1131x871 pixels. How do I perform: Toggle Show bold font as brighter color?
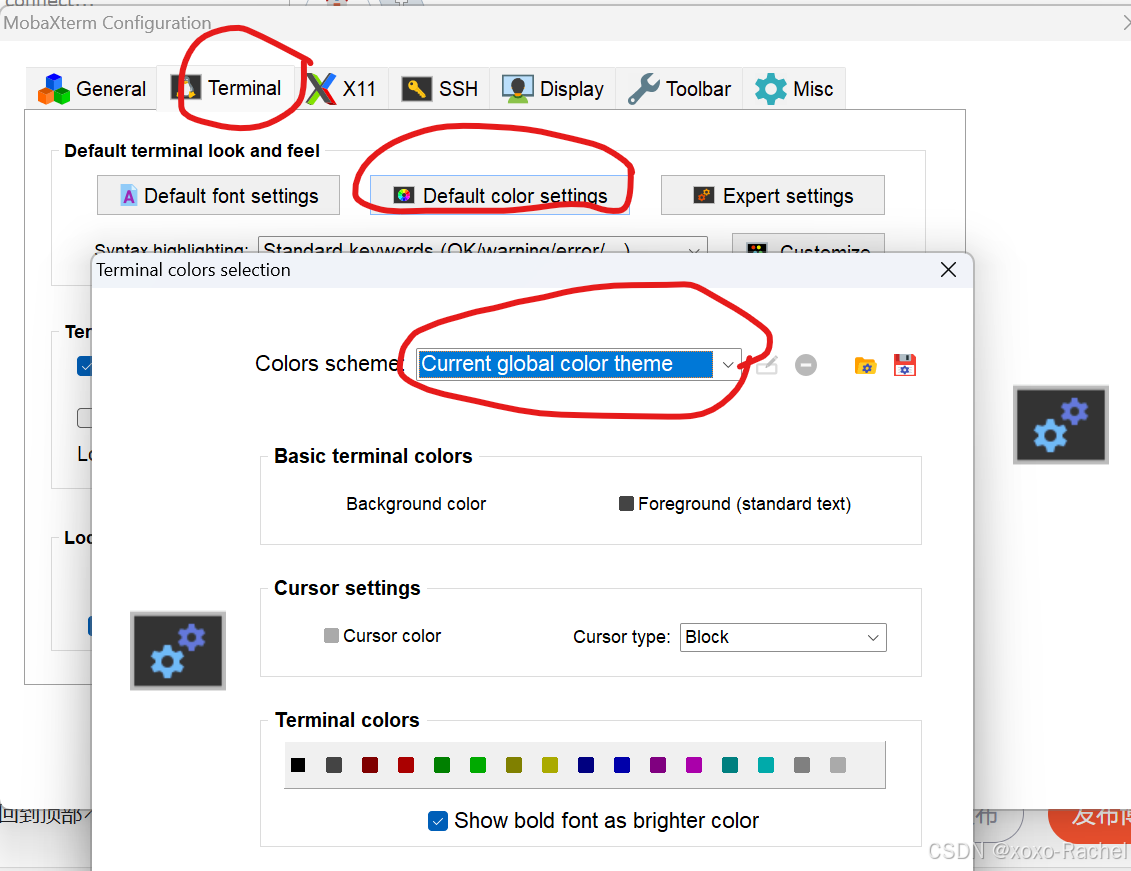[437, 821]
